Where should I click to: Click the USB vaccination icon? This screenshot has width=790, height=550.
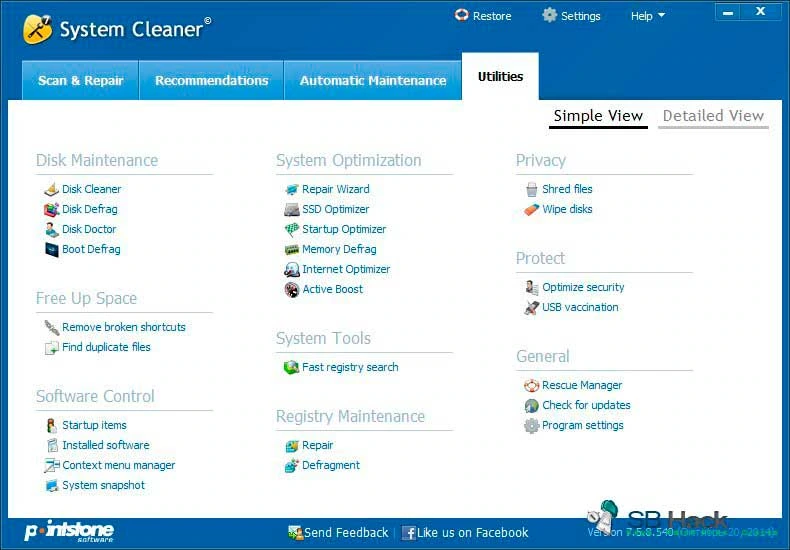coord(532,308)
